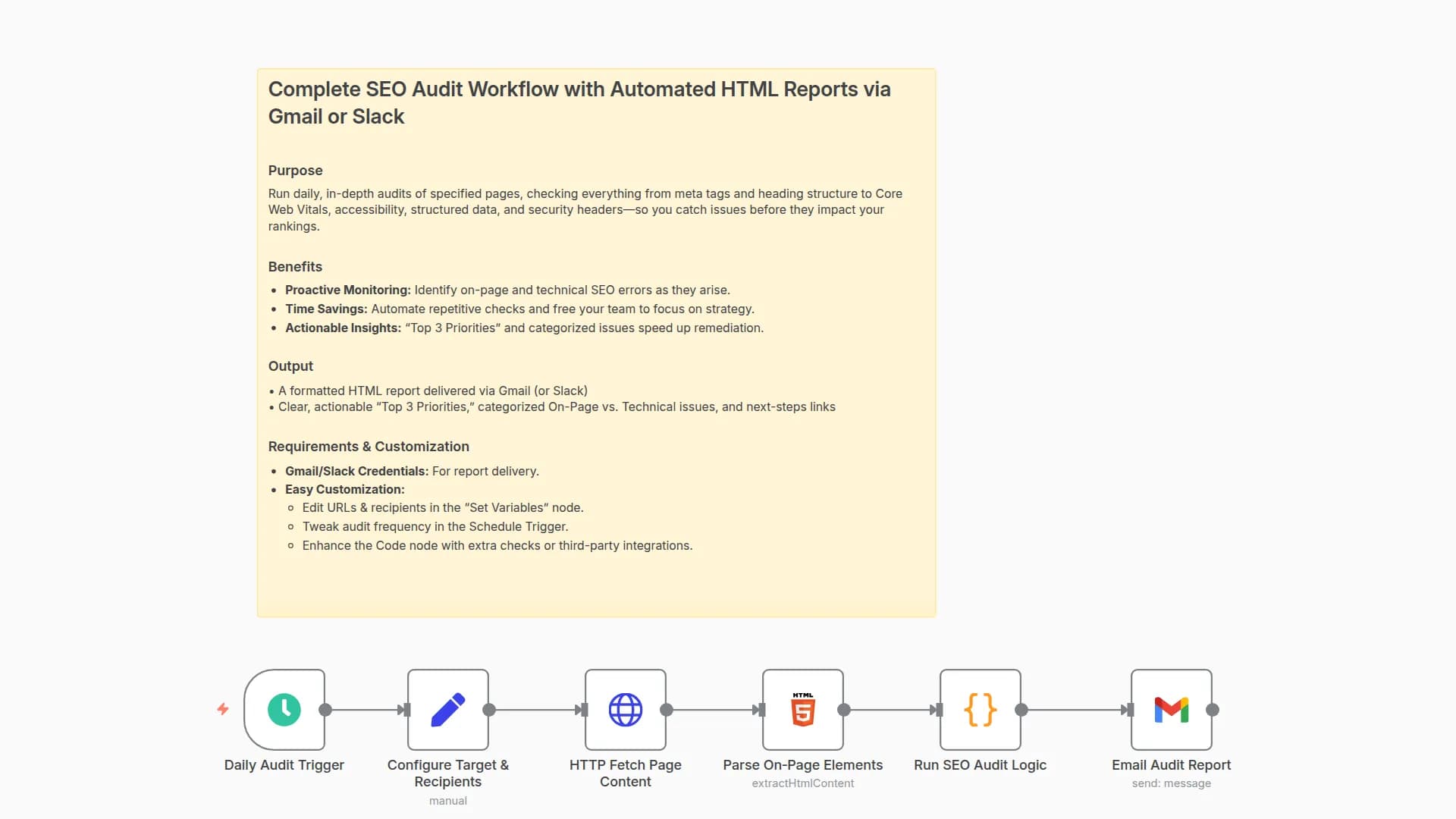Click the Purpose heading in the note

[295, 171]
